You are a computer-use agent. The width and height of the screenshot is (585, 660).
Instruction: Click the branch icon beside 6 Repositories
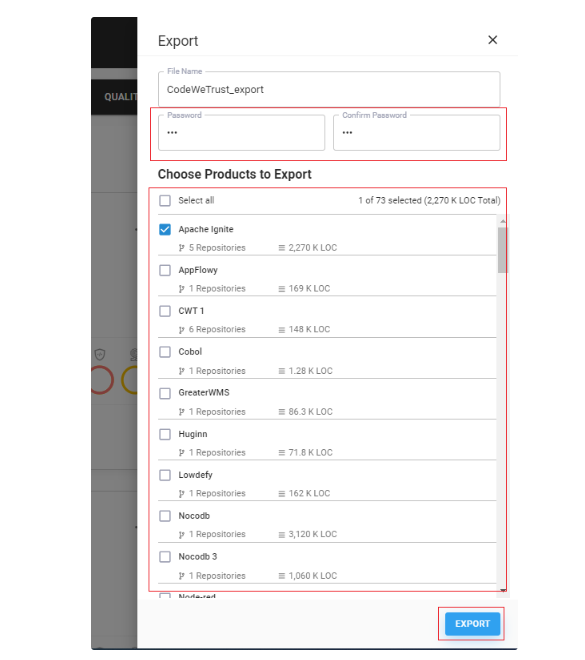181,330
